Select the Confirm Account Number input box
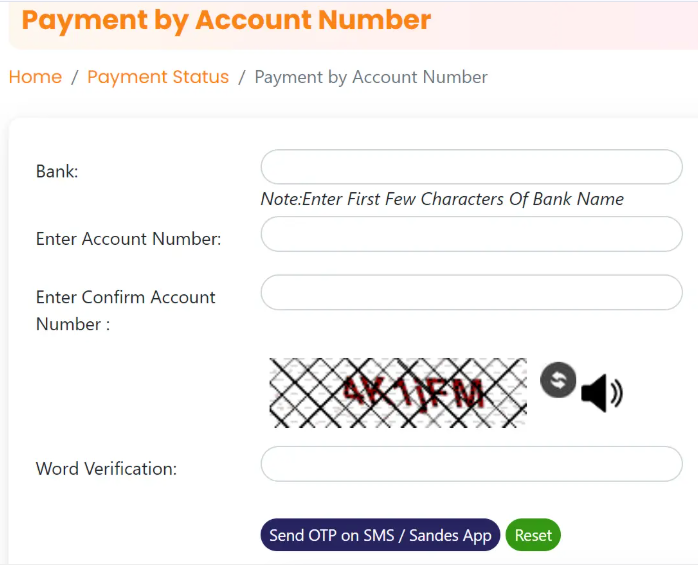Screen dimensions: 698x565 point(471,292)
